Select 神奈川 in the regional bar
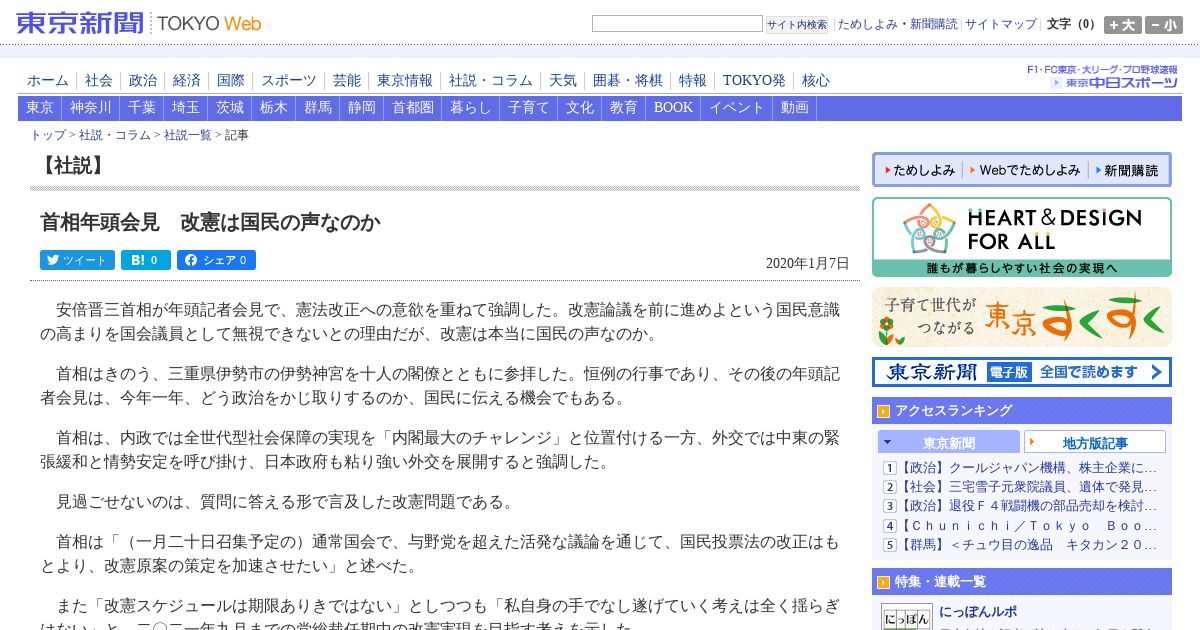1200x630 pixels. [91, 108]
